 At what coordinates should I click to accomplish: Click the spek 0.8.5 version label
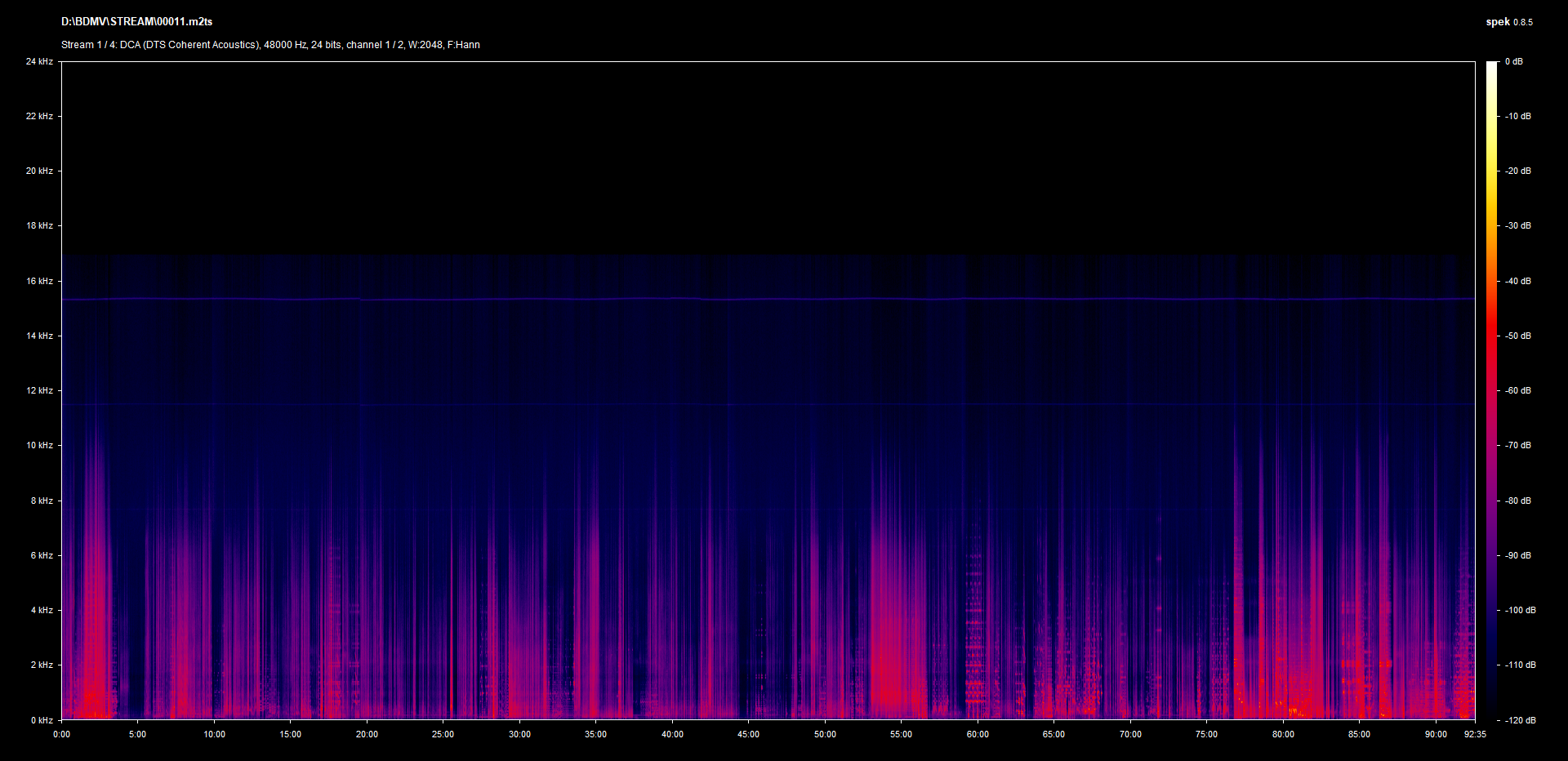(1508, 22)
